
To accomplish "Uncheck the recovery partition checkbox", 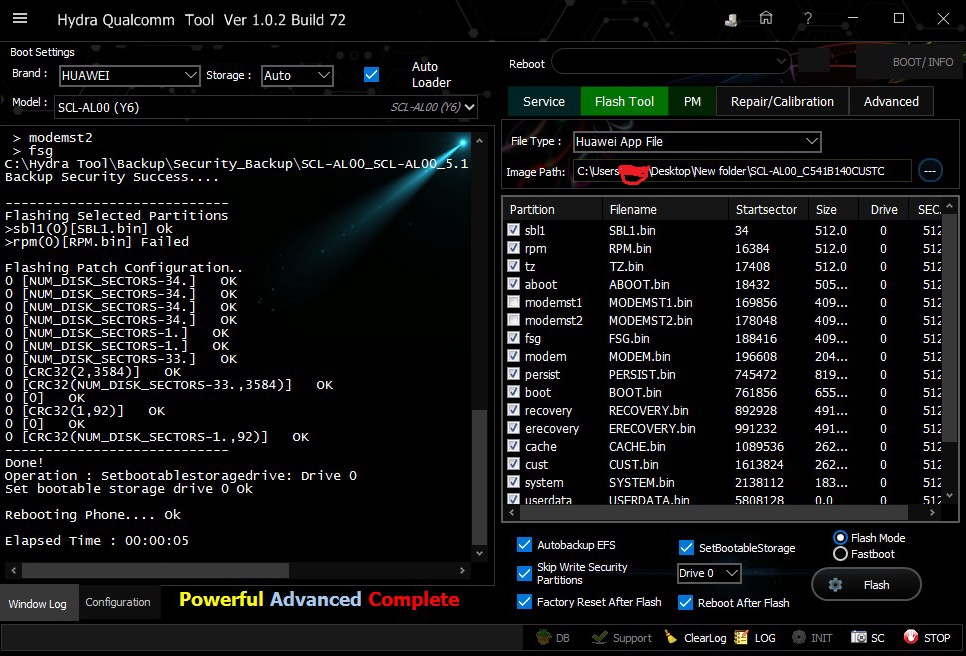I will point(513,410).
